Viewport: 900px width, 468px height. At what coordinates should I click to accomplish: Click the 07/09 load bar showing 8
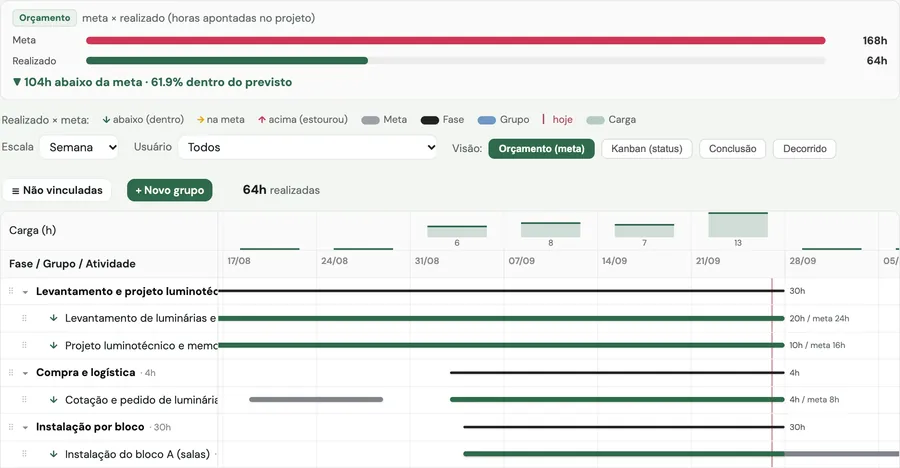coord(550,230)
